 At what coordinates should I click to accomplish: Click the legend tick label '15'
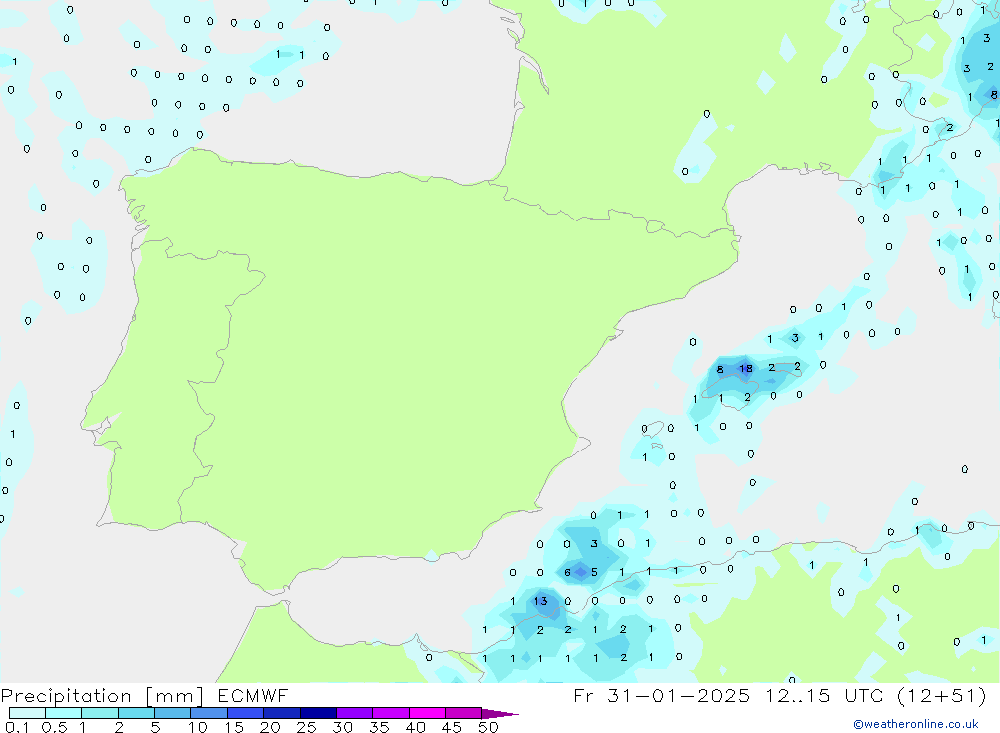click(234, 727)
